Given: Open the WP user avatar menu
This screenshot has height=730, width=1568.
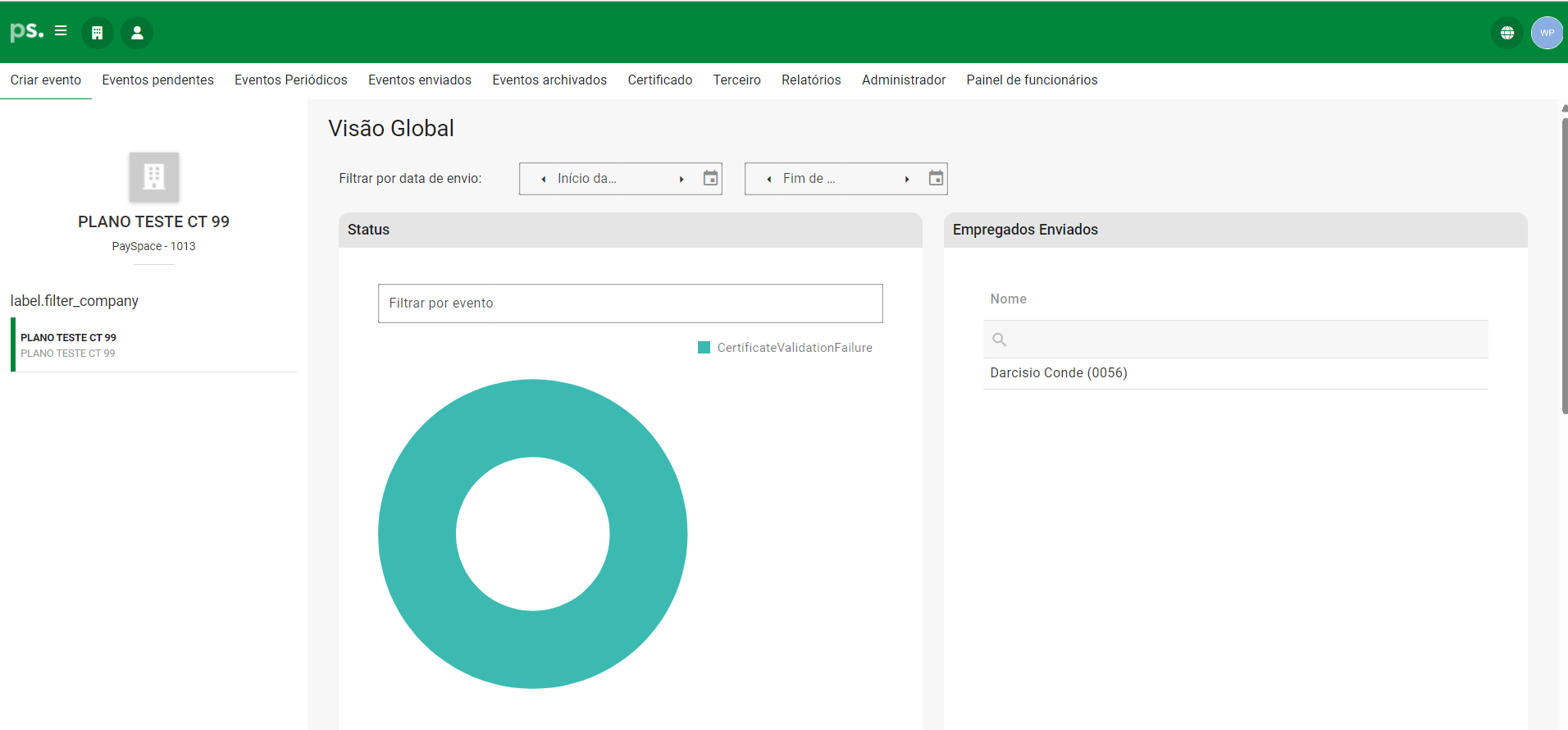Looking at the screenshot, I should point(1547,33).
